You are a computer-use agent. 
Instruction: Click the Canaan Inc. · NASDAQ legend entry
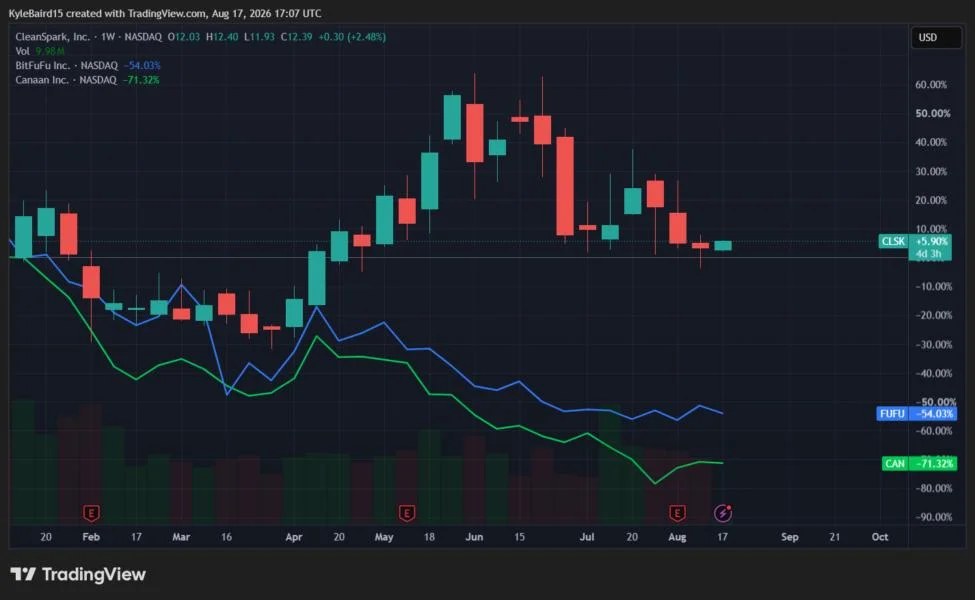tap(66, 80)
